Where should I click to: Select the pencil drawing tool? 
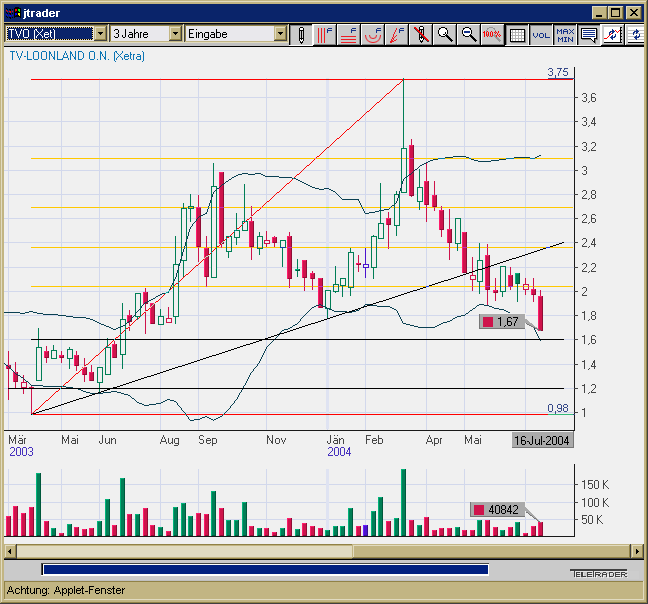[x=301, y=34]
